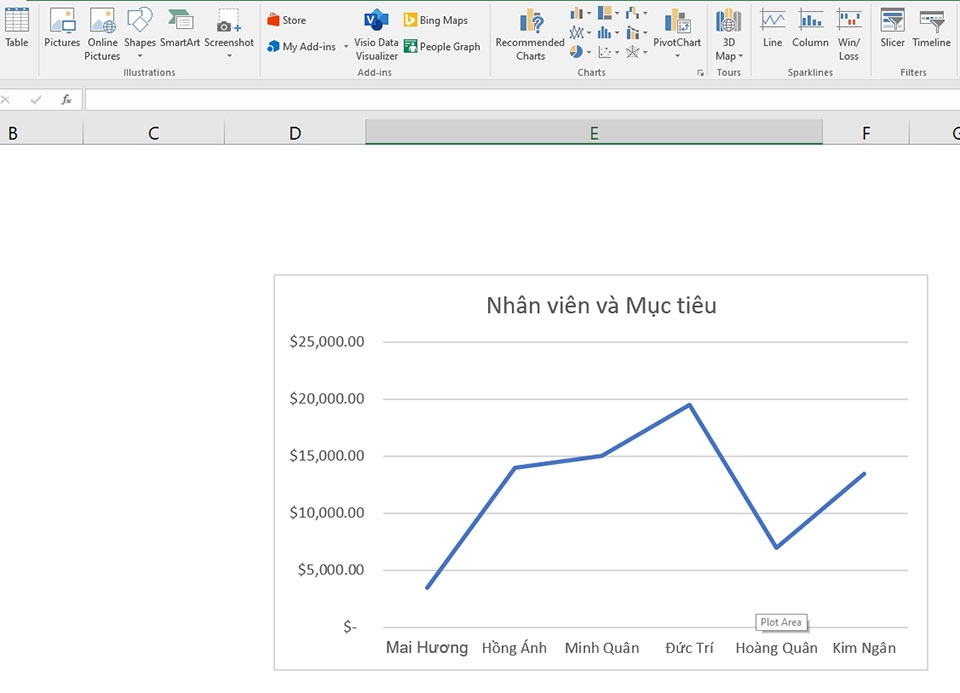The width and height of the screenshot is (960, 693).
Task: Insert a combo chart
Action: coord(636,32)
